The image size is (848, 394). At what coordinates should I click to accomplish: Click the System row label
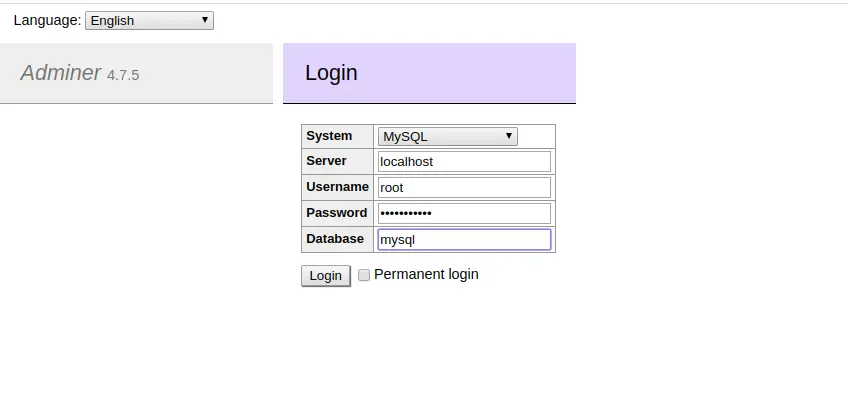[x=329, y=136]
